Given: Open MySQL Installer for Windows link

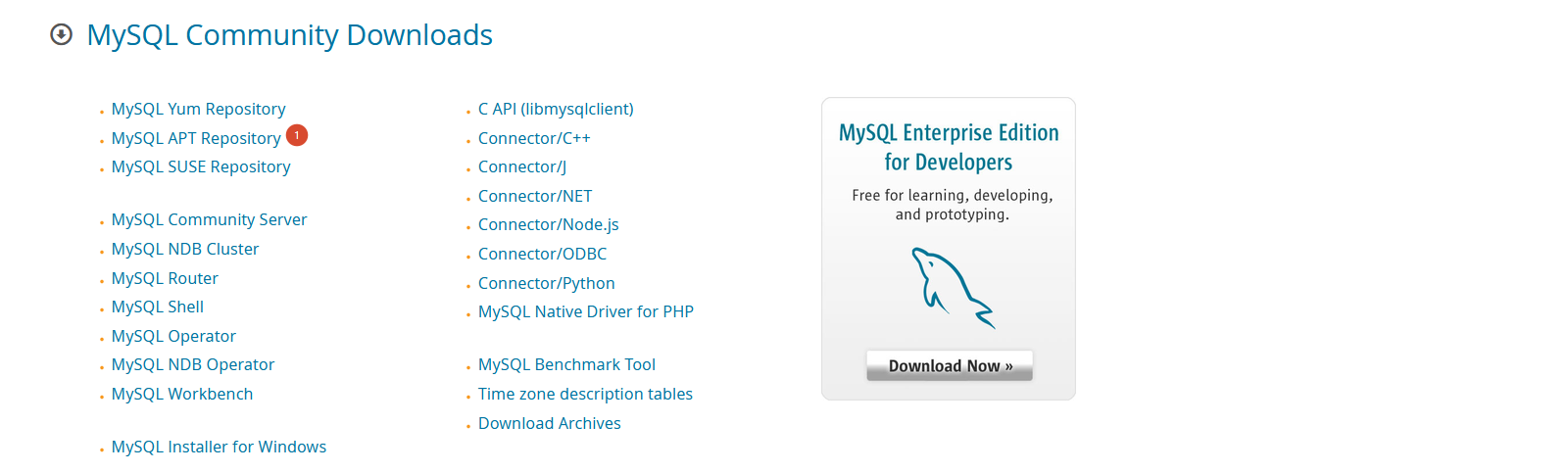Looking at the screenshot, I should (x=219, y=447).
